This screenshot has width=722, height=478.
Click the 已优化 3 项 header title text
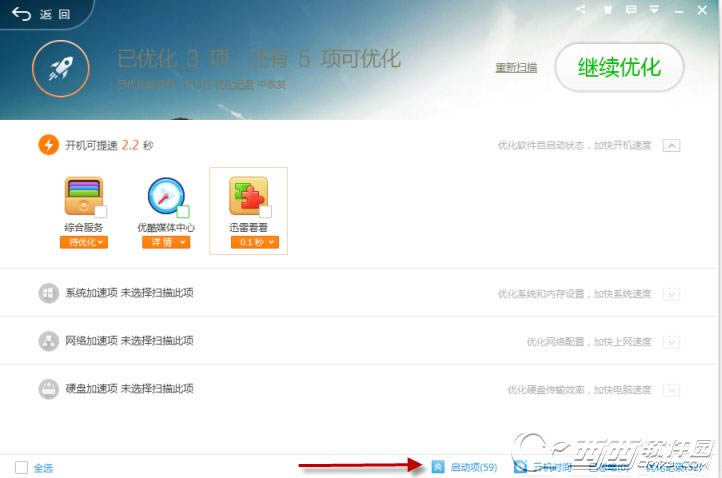[x=259, y=59]
